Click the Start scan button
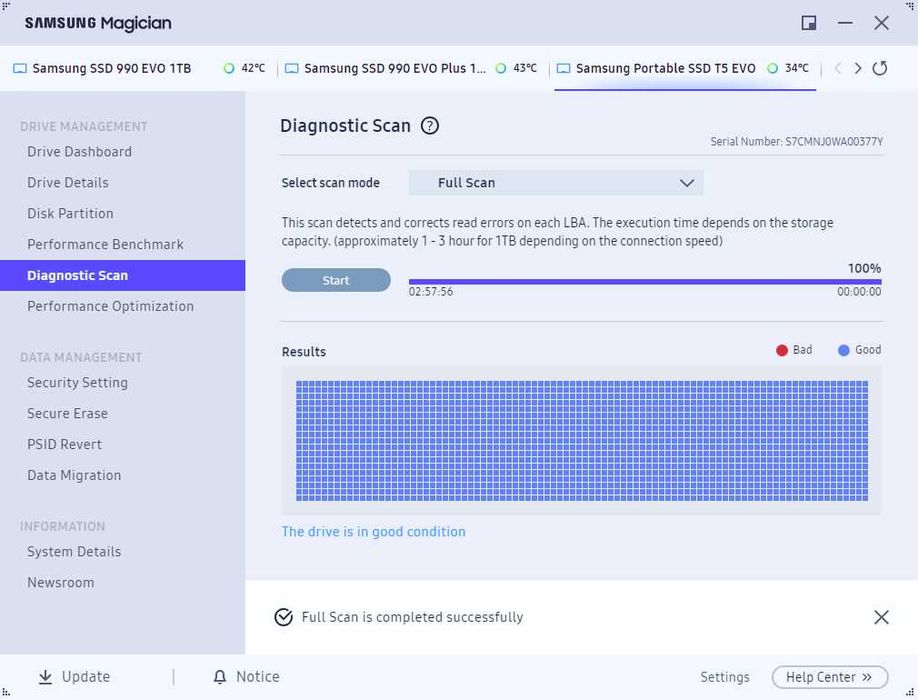918x700 pixels. coord(336,280)
